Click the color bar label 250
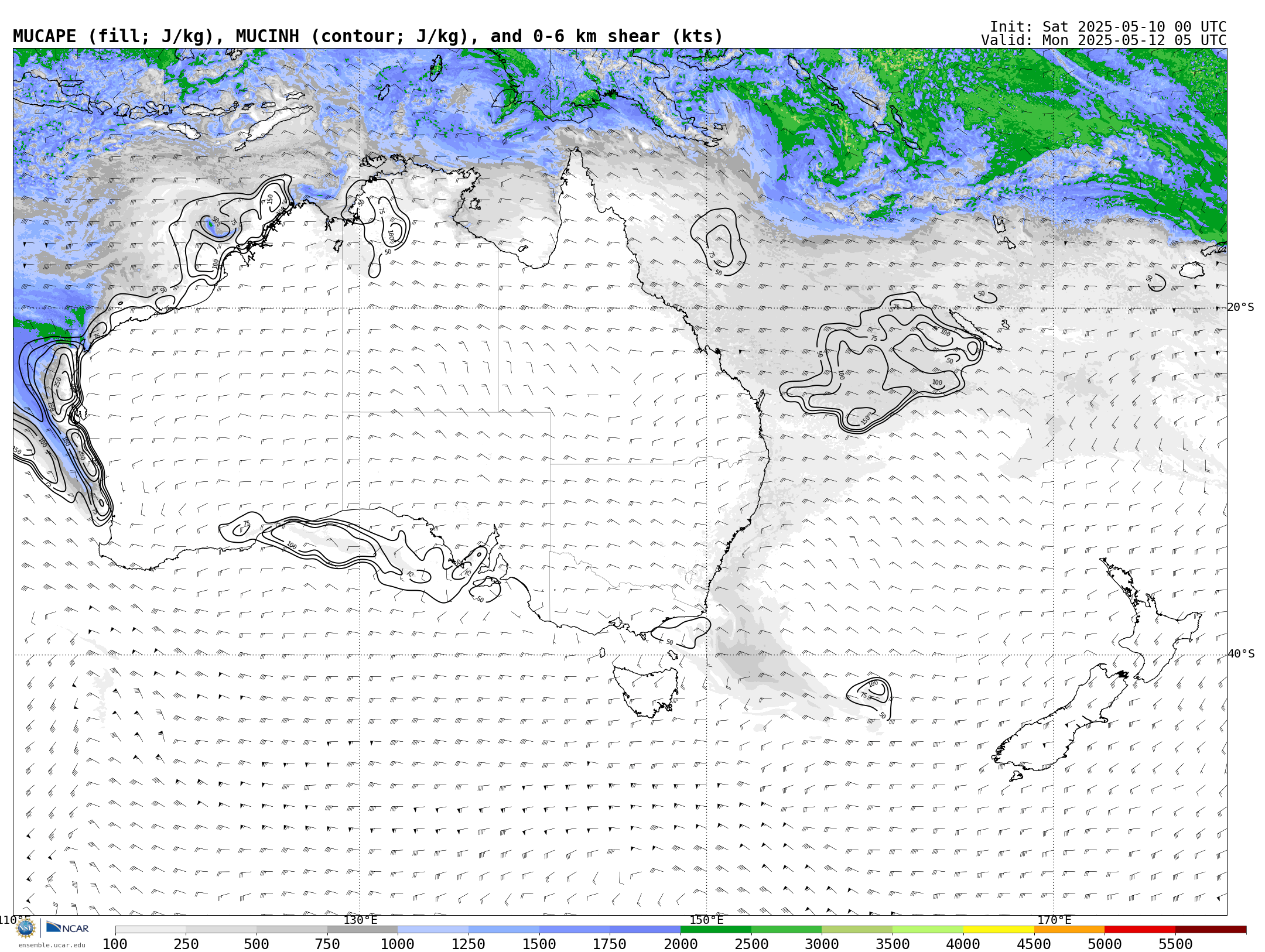The image size is (1265, 952). (186, 944)
